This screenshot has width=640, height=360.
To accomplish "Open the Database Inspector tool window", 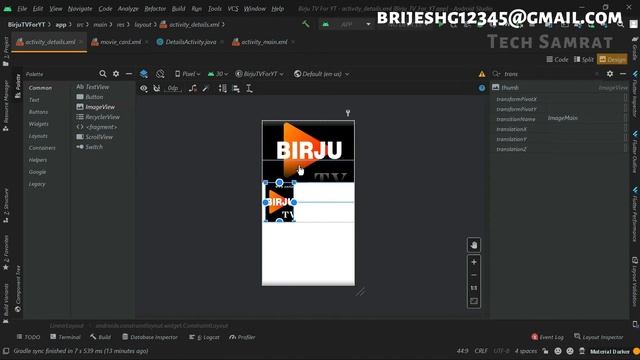I will point(150,337).
